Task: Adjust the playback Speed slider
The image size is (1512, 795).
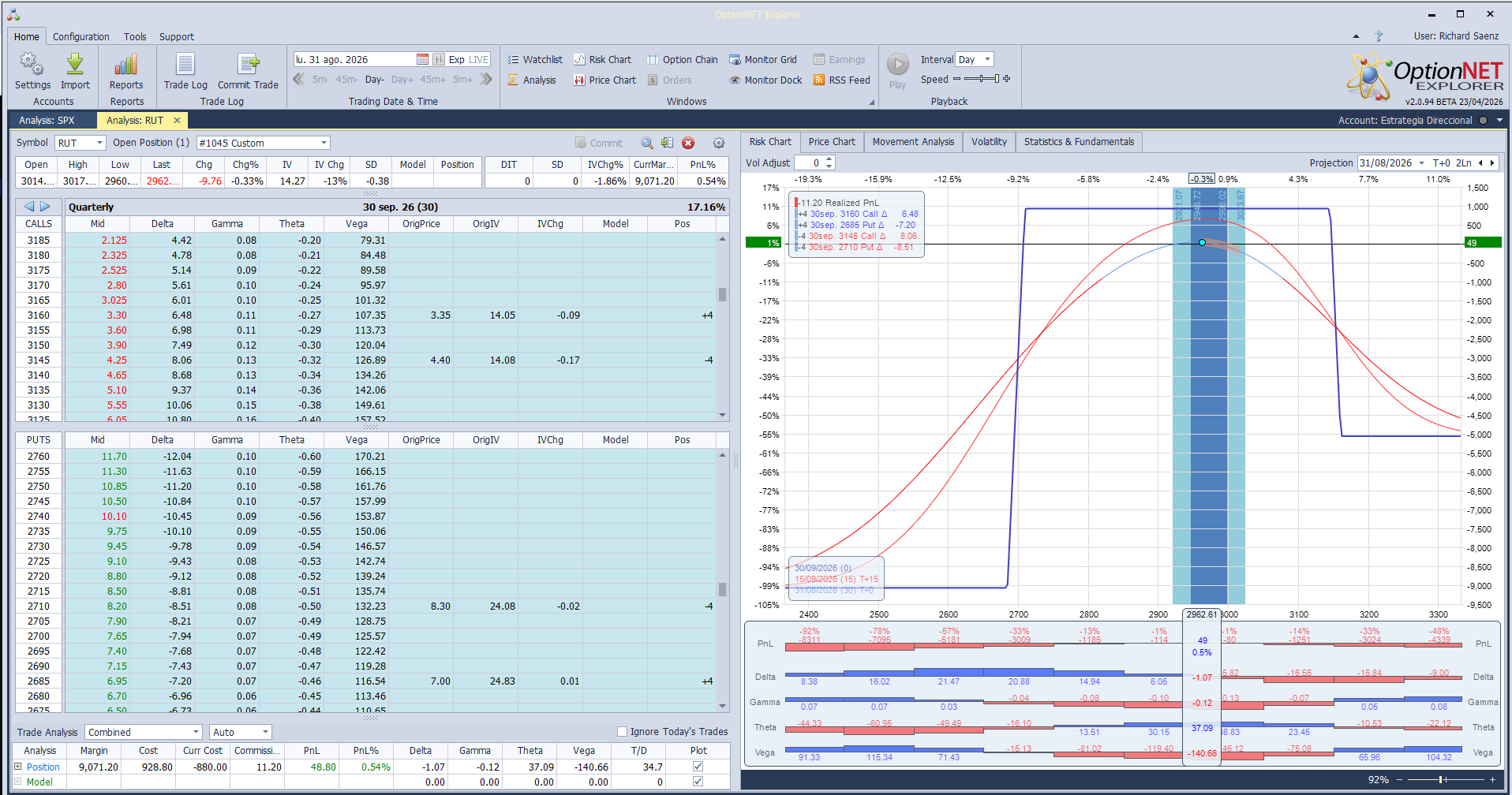Action: pos(982,79)
